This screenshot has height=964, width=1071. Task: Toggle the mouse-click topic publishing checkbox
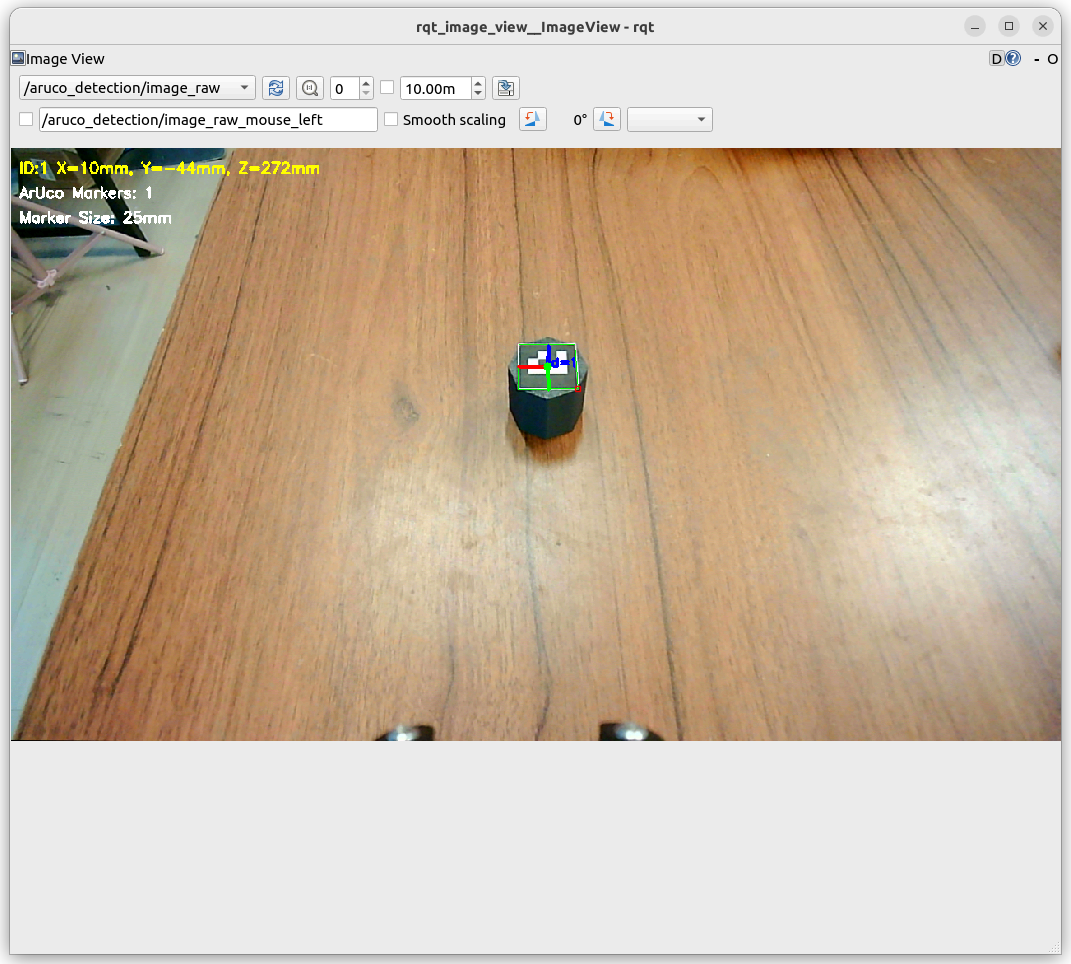pos(26,120)
